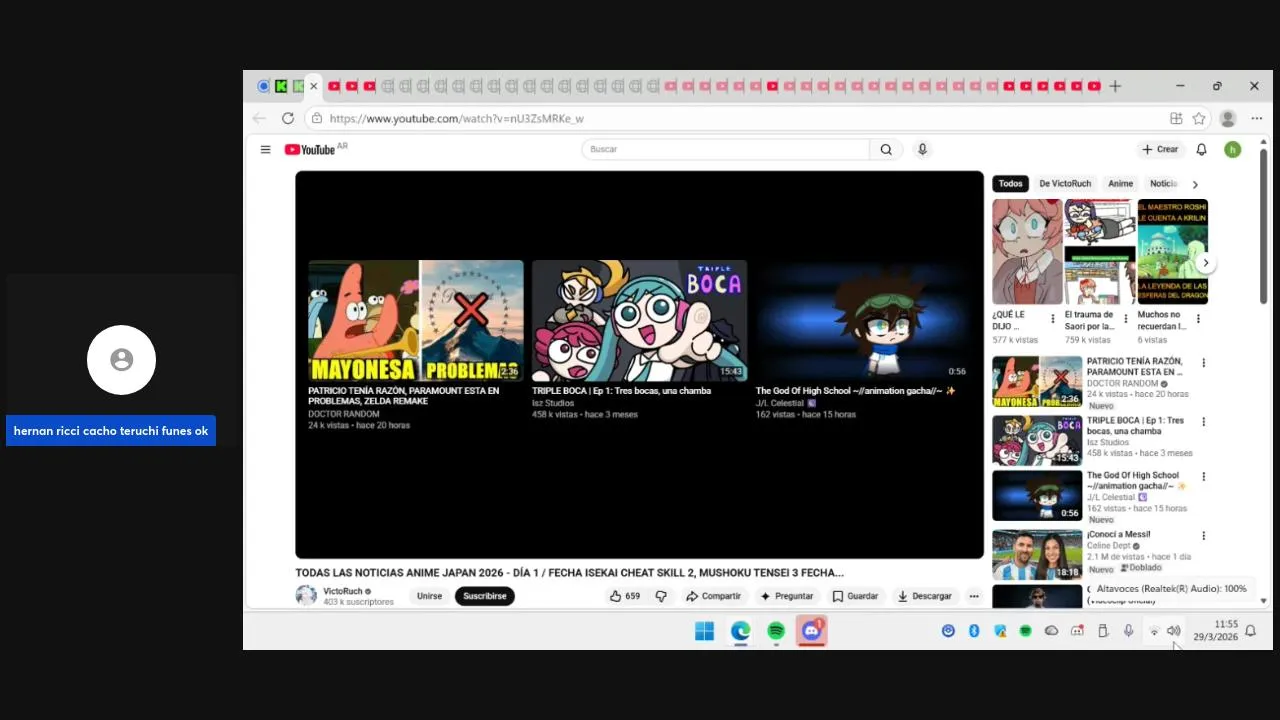This screenshot has width=1280, height=720.
Task: Play end-screen MAYONESA PROBLEMAS video thumbnail
Action: click(416, 320)
